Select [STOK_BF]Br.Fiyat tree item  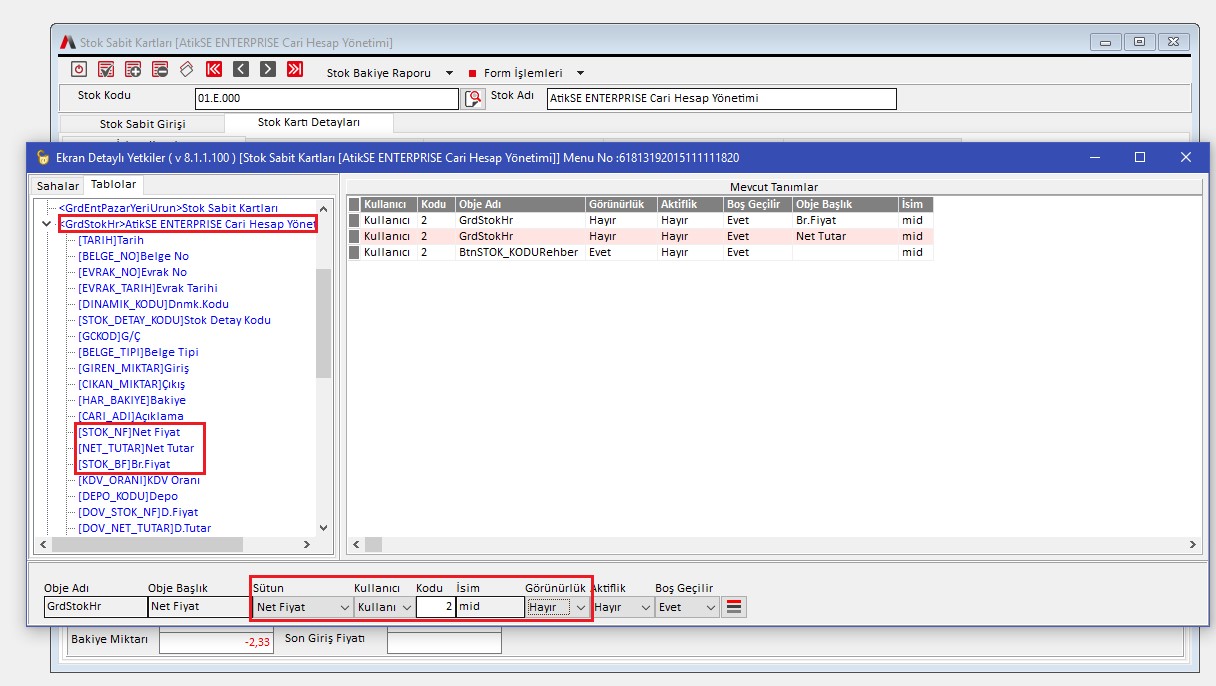pyautogui.click(x=124, y=464)
